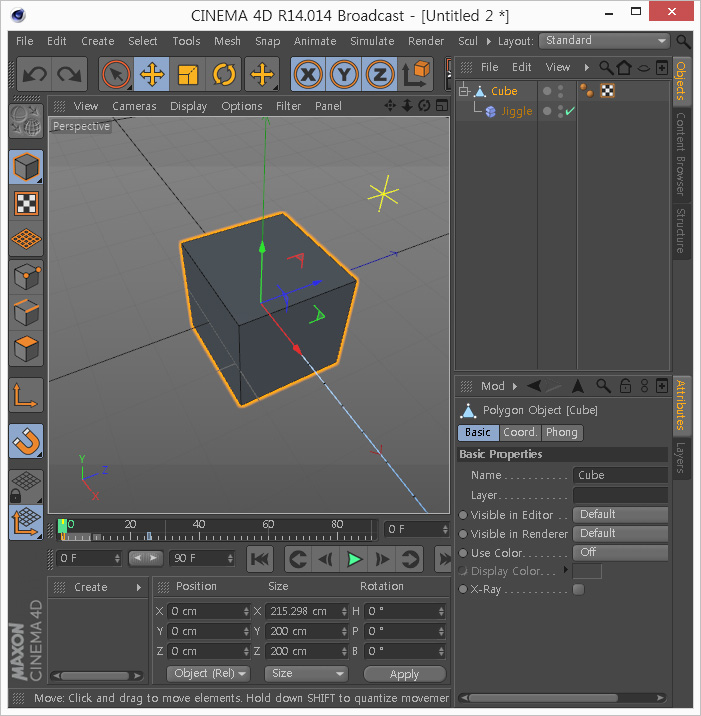This screenshot has height=716, width=701.
Task: Click Object Manager home icon
Action: [x=624, y=68]
